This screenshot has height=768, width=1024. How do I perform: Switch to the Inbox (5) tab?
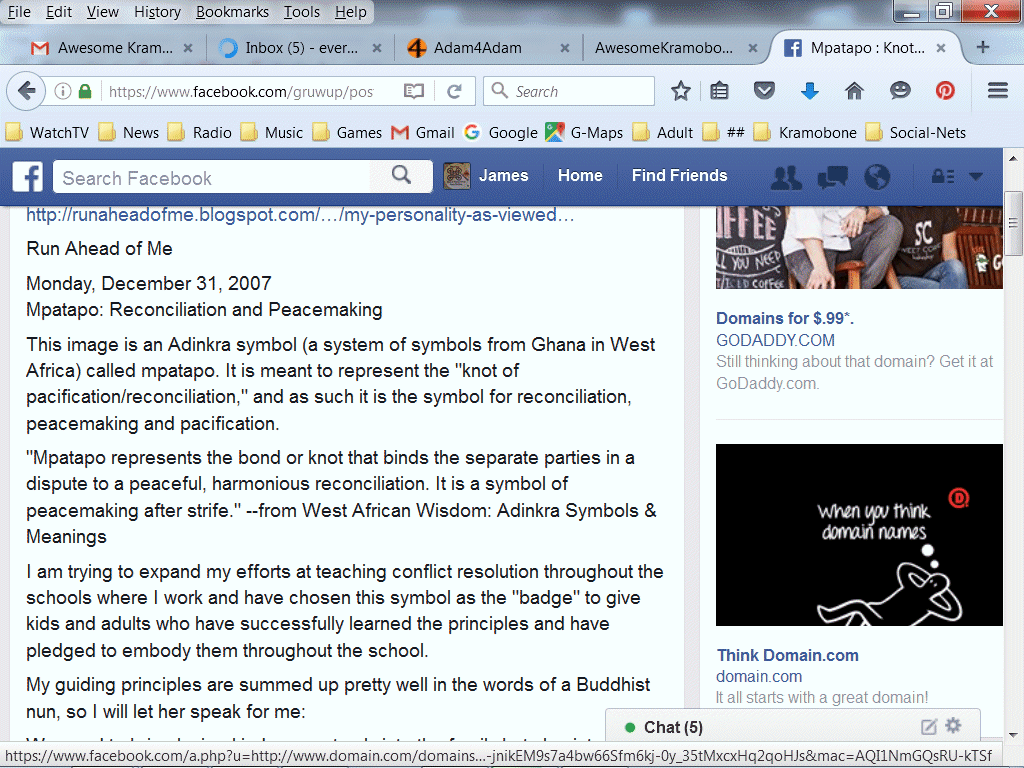point(302,48)
